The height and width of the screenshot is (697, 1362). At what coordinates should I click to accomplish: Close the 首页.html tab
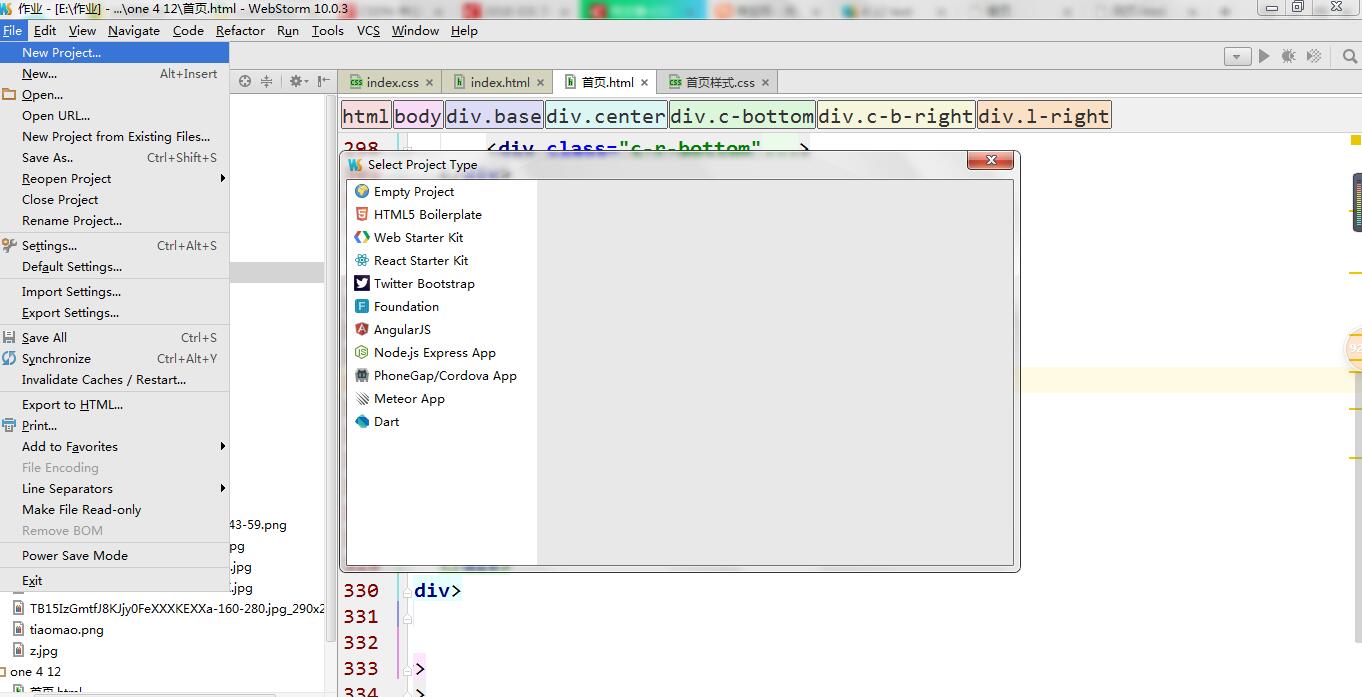[x=645, y=83]
